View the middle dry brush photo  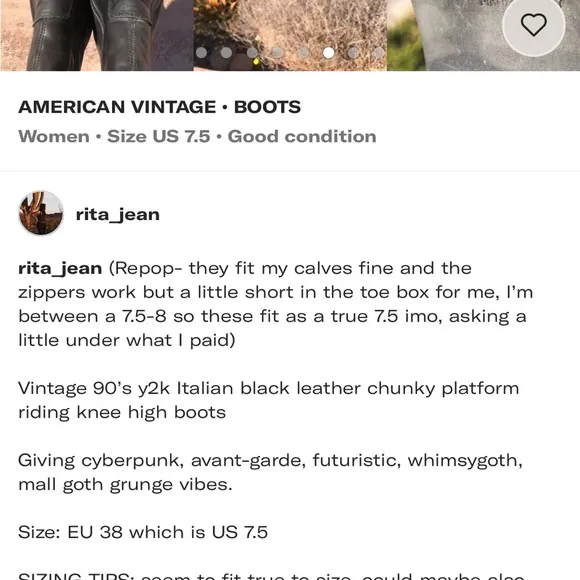pyautogui.click(x=290, y=35)
